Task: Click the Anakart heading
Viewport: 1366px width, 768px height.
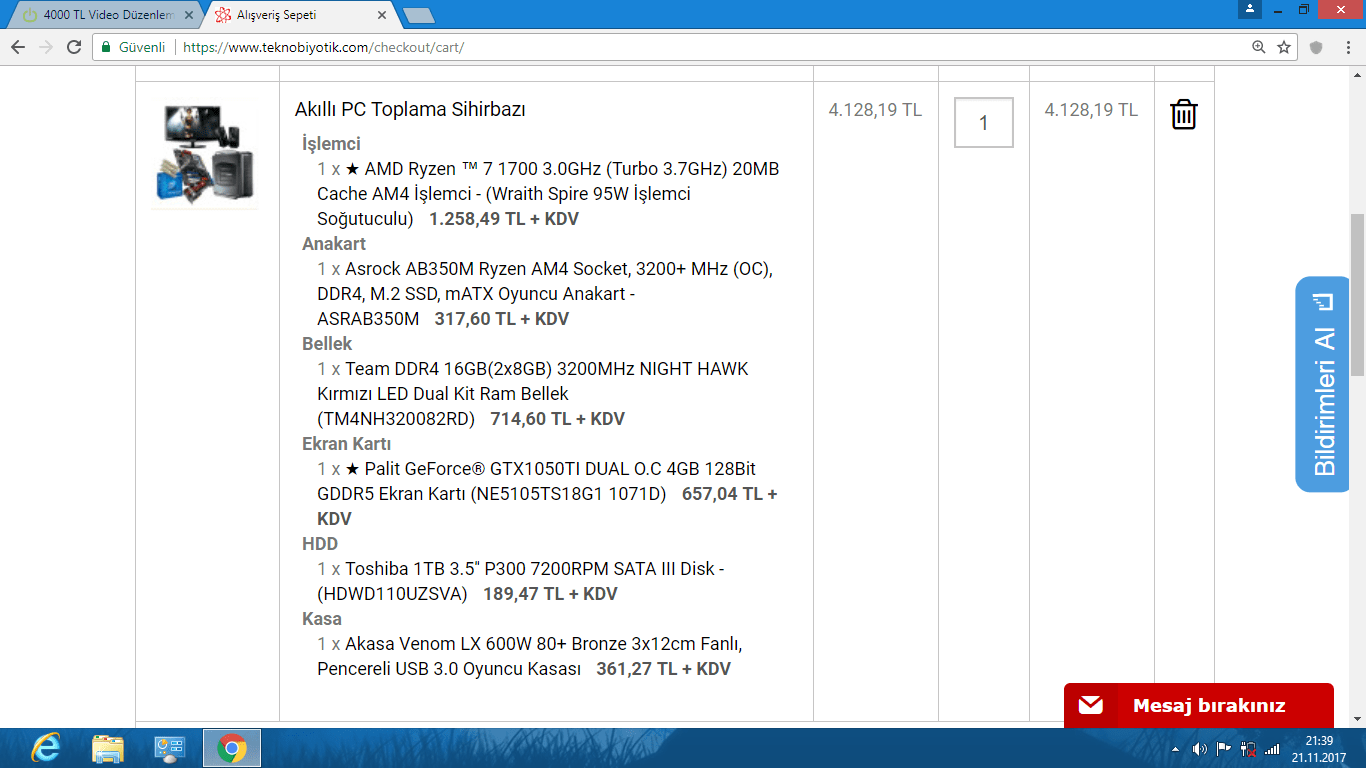Action: coord(334,244)
